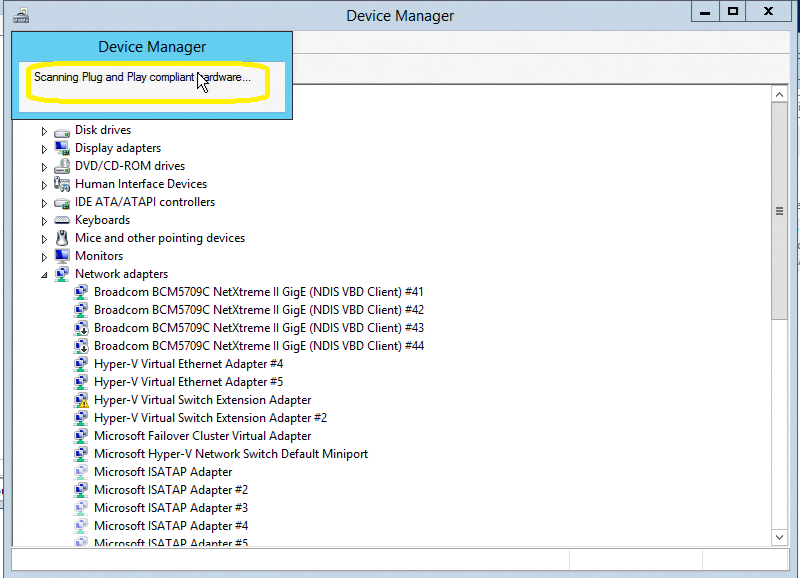This screenshot has height=578, width=800.
Task: Select Microsoft ISATAP Adapter #3
Action: (170, 508)
